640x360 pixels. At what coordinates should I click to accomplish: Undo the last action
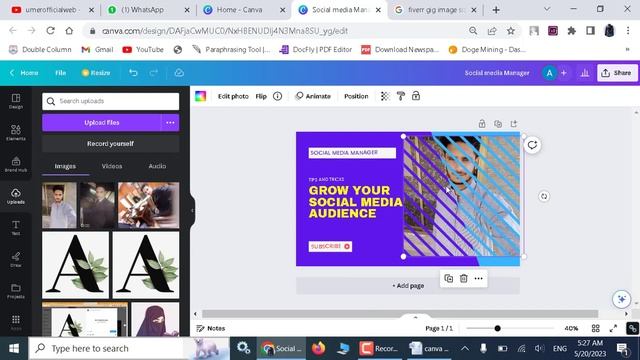(133, 73)
